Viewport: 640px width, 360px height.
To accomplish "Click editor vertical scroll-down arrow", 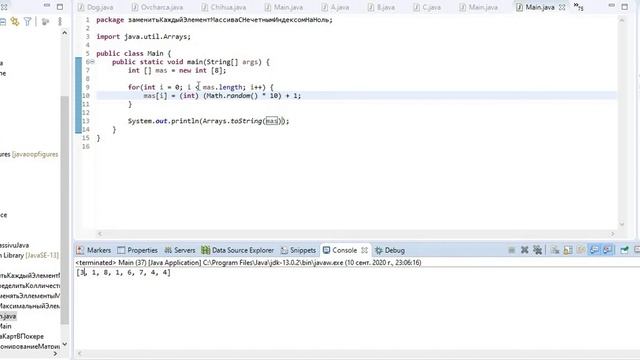I will pos(622,224).
